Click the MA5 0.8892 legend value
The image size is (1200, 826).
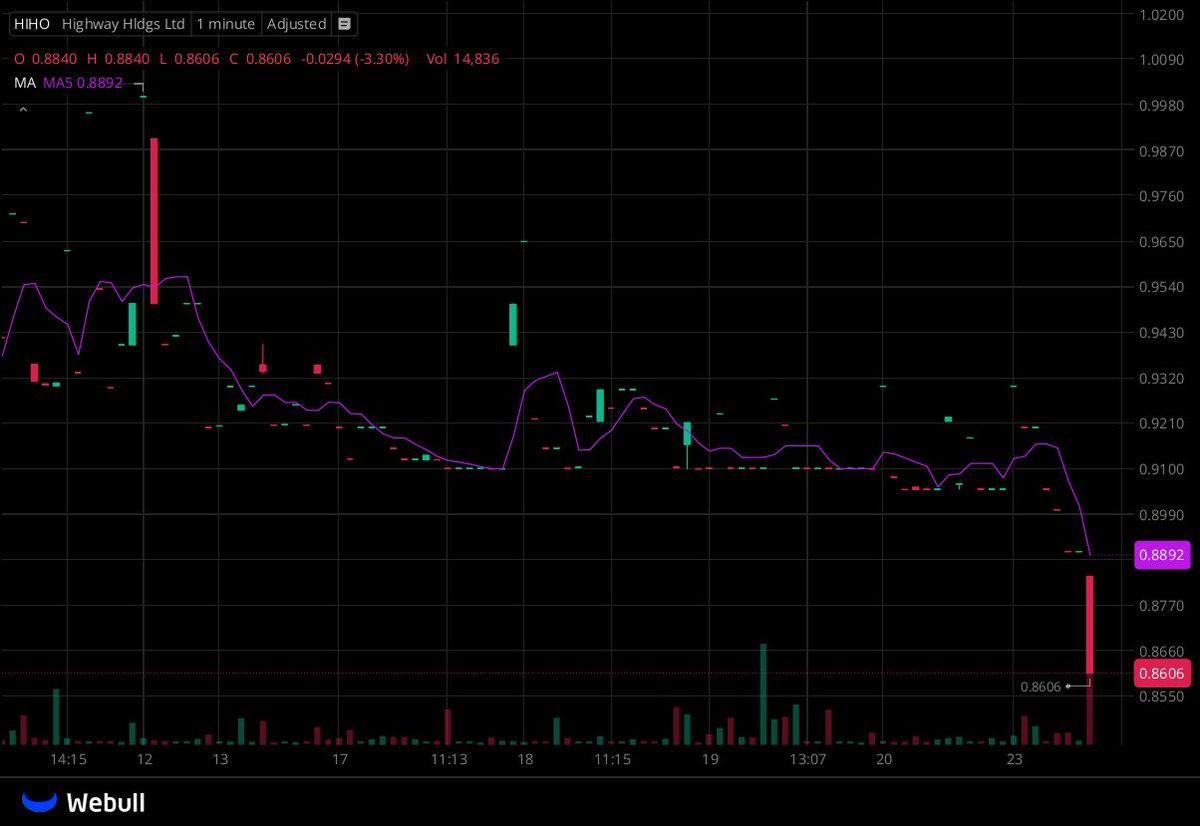tap(82, 83)
